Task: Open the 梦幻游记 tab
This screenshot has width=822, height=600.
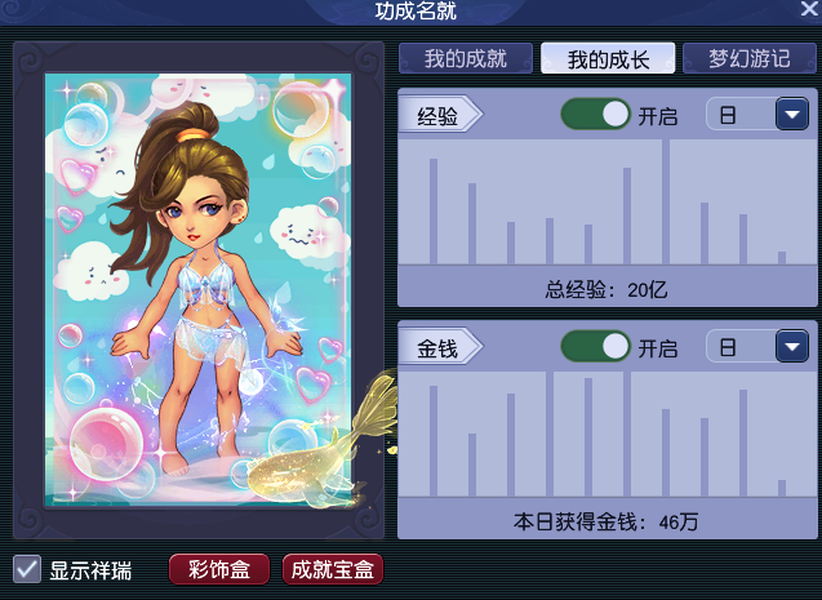Action: [x=750, y=58]
